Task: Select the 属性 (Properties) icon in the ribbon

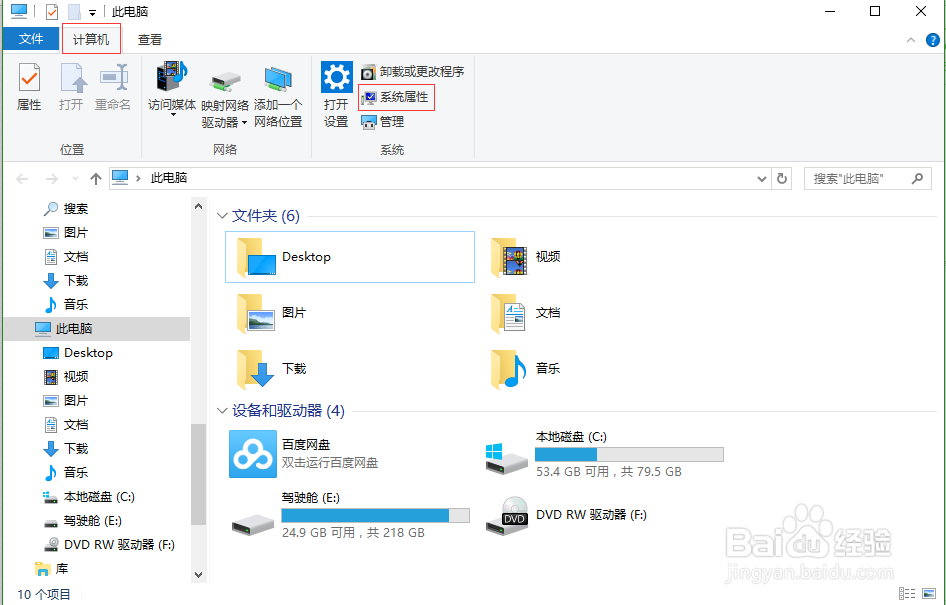Action: [29, 86]
